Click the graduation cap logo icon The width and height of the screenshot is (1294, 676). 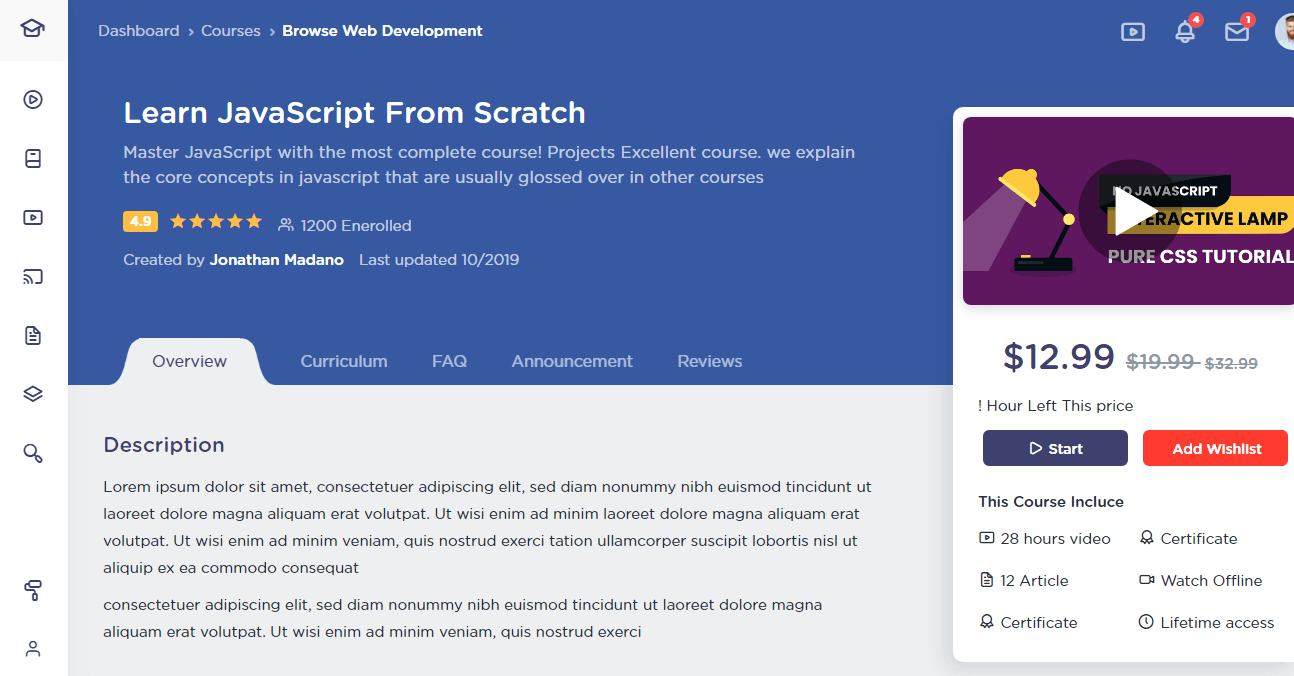(x=33, y=28)
